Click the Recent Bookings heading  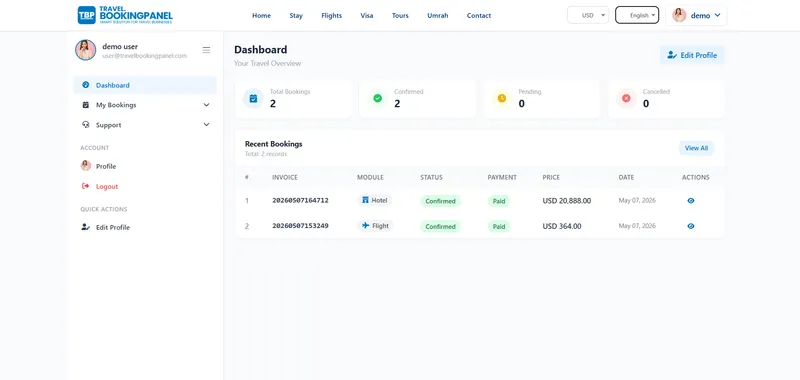coord(273,144)
